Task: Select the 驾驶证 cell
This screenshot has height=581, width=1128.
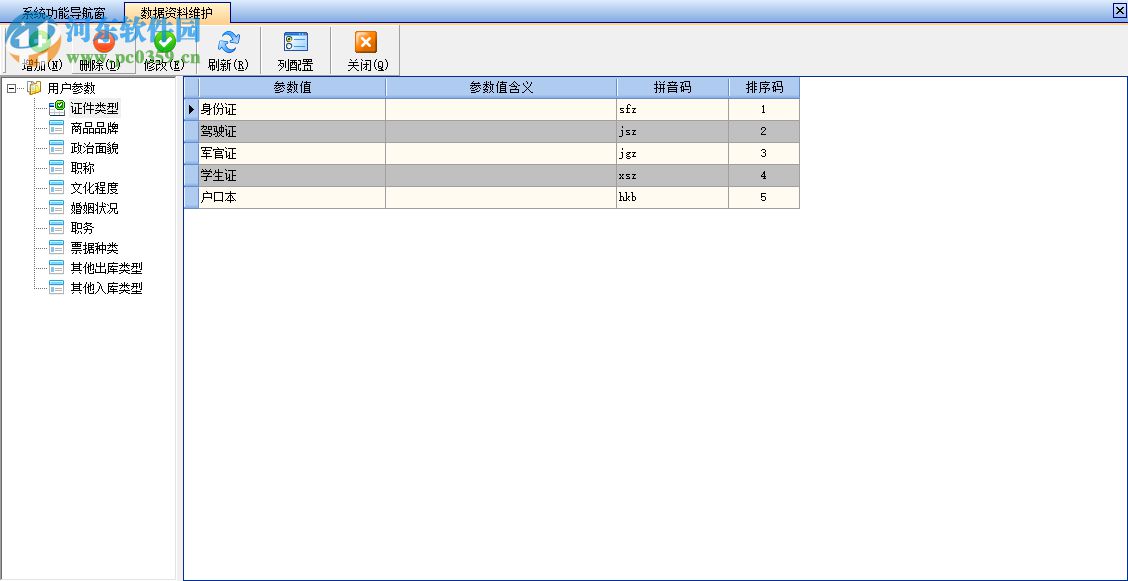Action: pos(292,132)
